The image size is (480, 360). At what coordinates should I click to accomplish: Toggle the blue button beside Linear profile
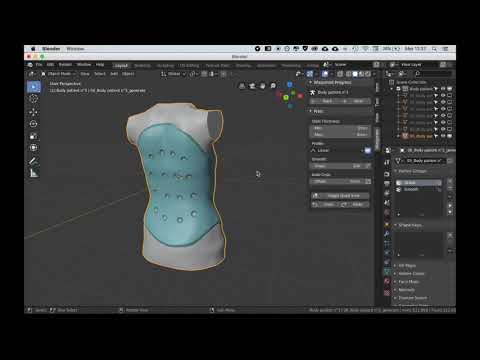[x=367, y=150]
